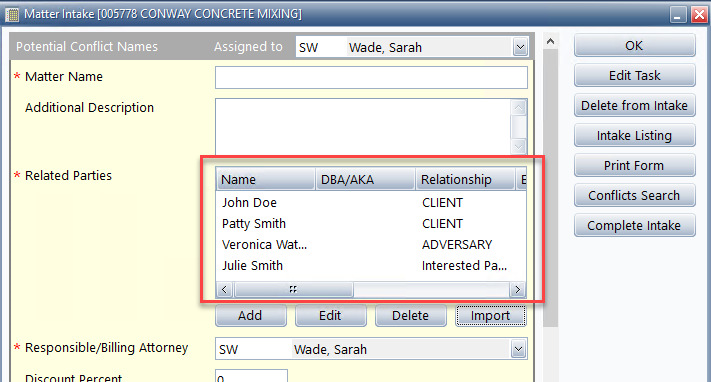Click the Conflicts Search button
The image size is (711, 382).
pyautogui.click(x=634, y=196)
